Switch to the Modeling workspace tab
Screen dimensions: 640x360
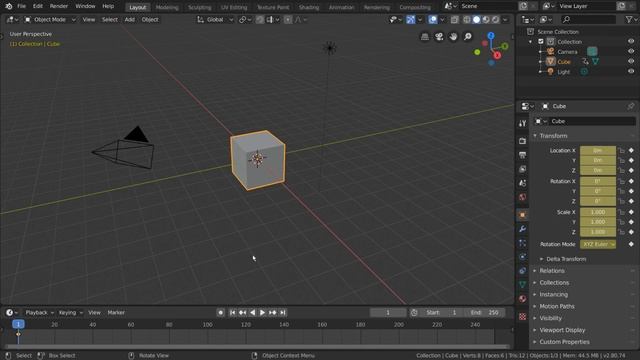167,7
